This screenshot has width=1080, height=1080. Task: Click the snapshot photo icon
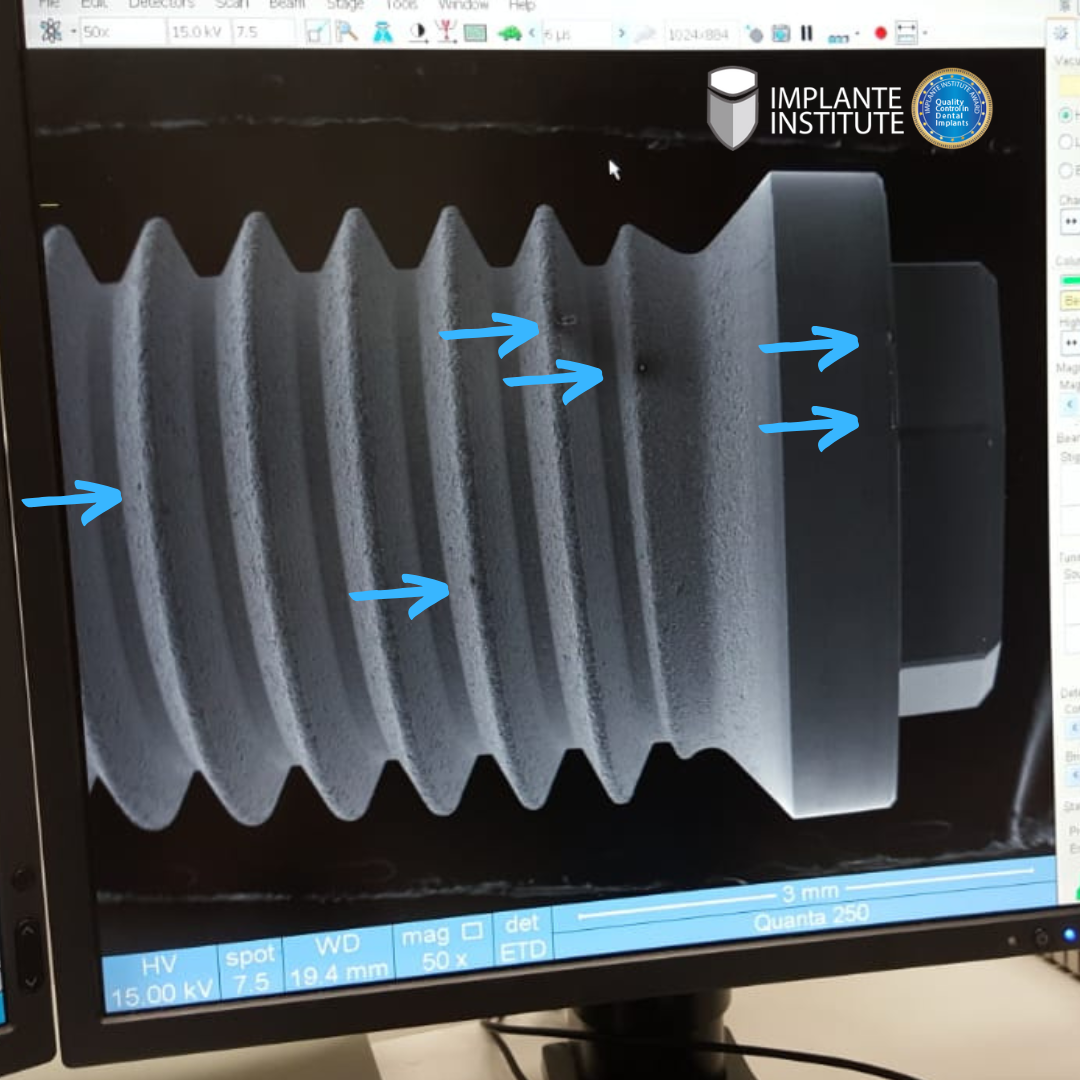coord(781,33)
